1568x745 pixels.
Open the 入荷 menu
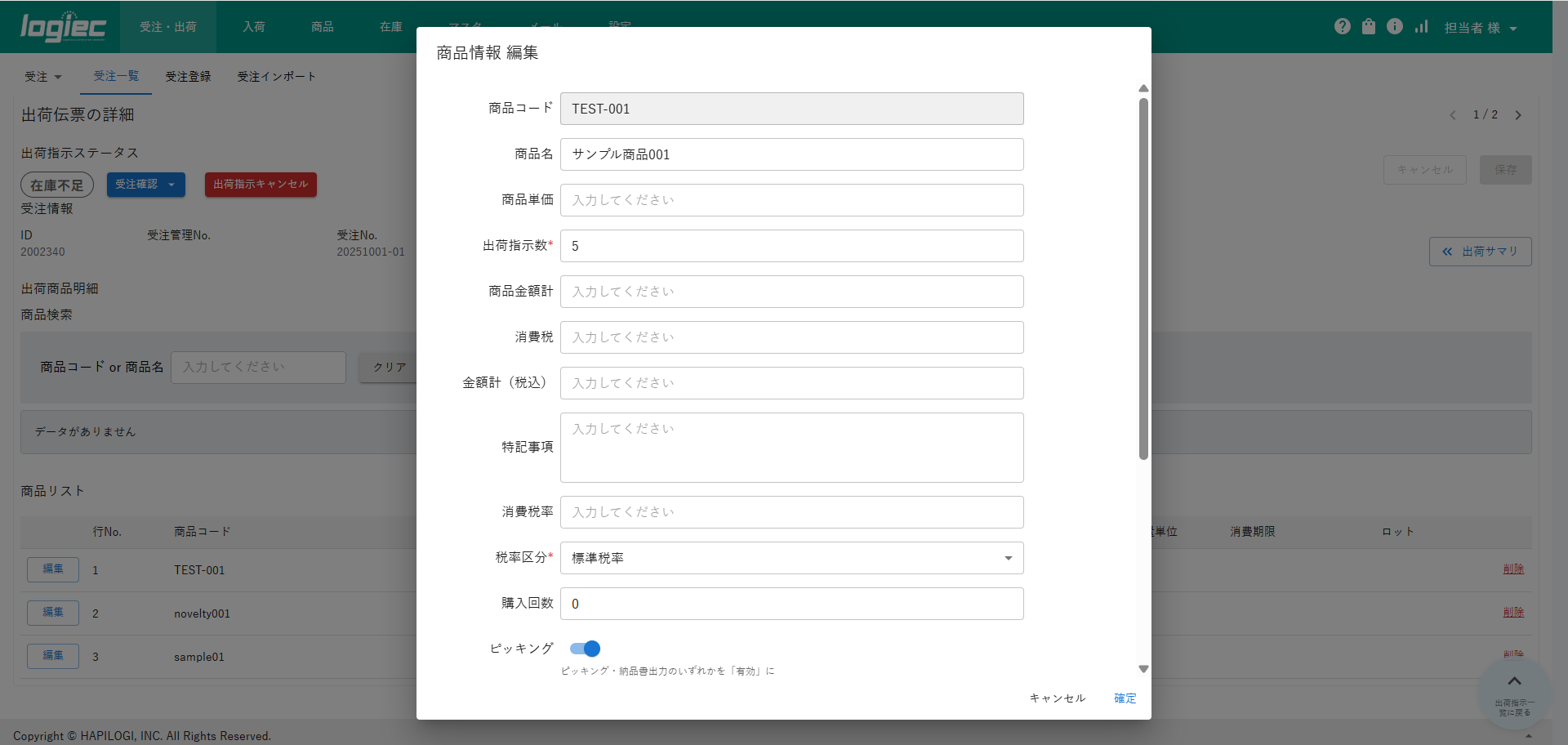[253, 27]
